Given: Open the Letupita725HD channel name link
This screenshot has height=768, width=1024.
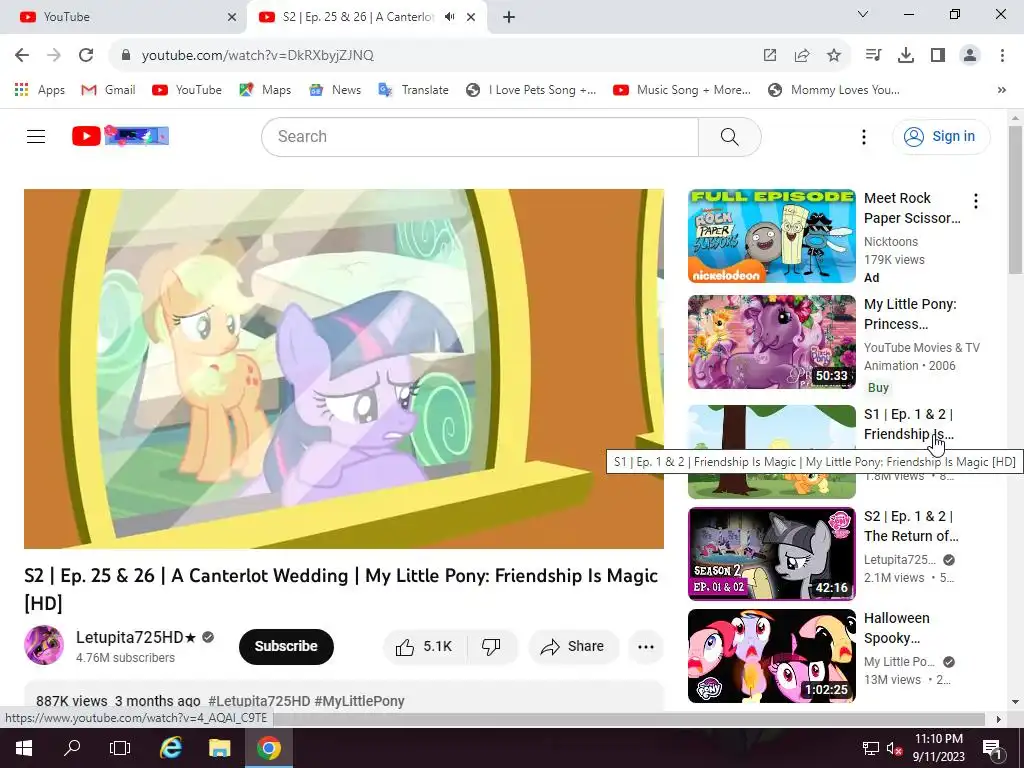Looking at the screenshot, I should coord(136,637).
